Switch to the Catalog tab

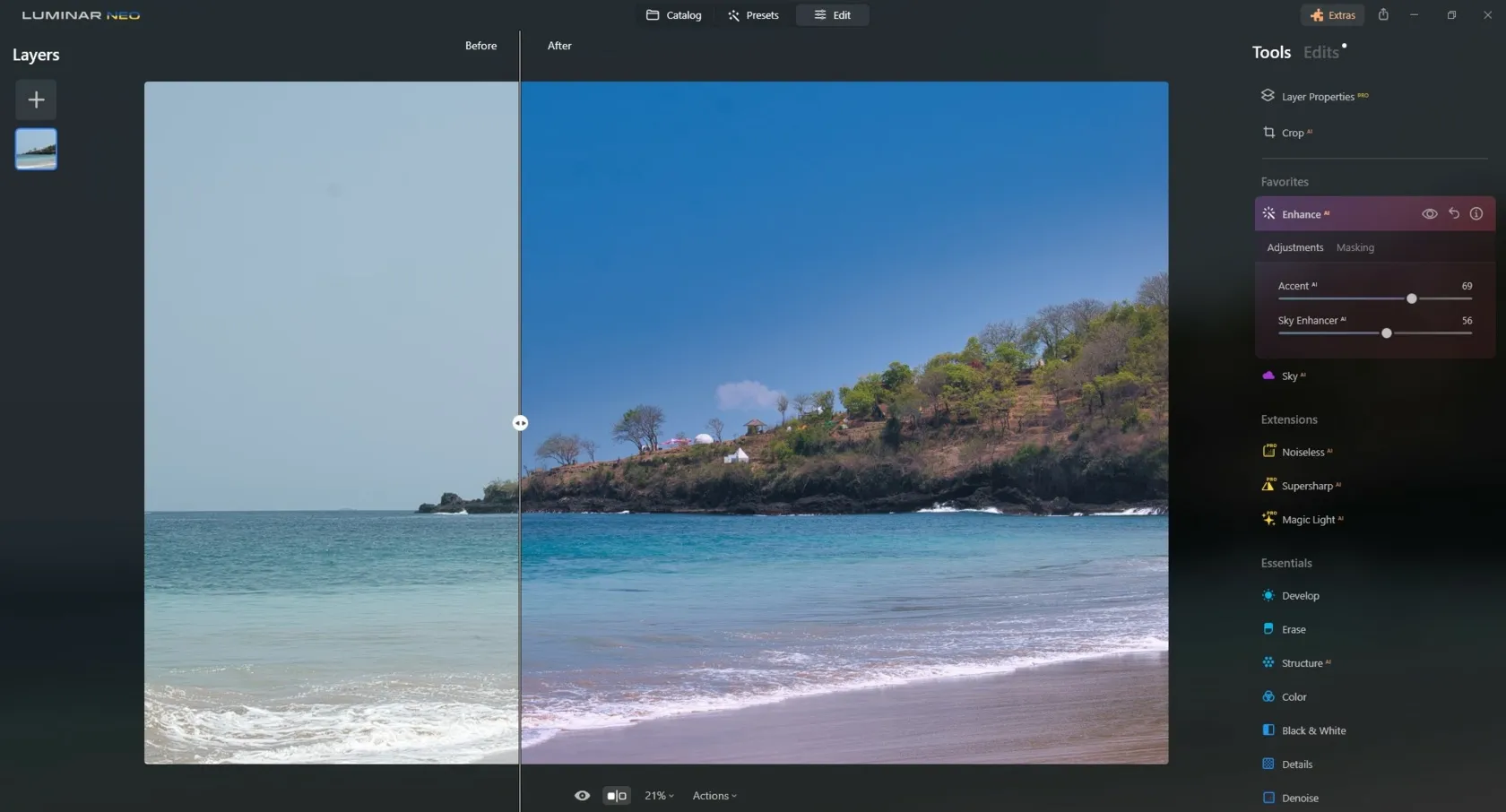click(674, 15)
